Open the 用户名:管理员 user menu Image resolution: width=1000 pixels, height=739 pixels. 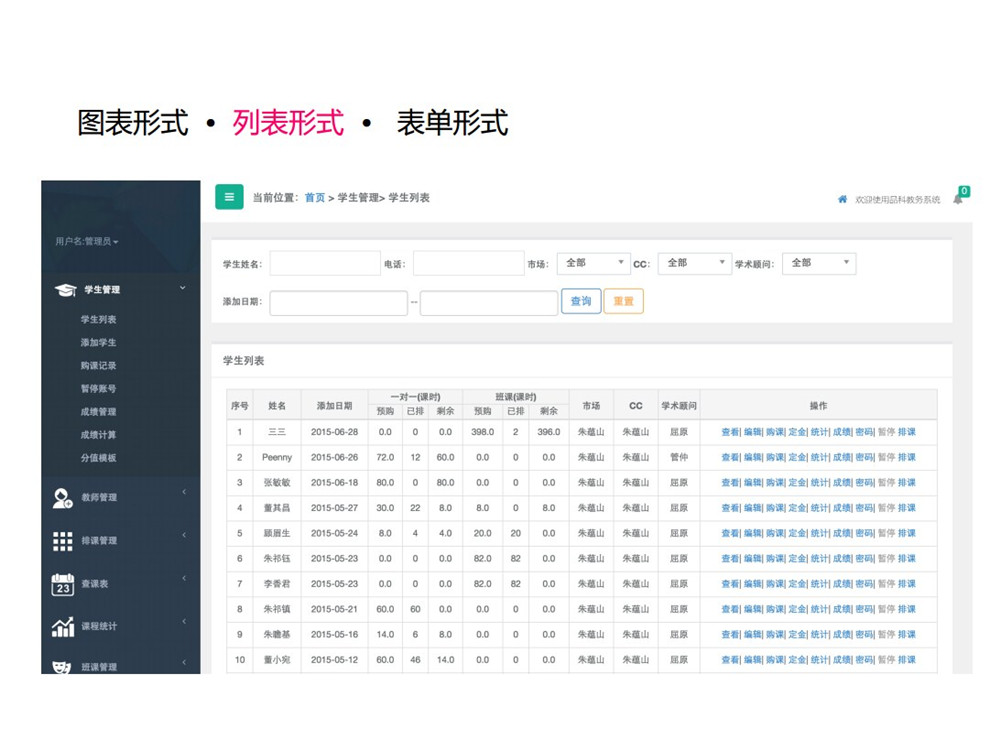87,242
